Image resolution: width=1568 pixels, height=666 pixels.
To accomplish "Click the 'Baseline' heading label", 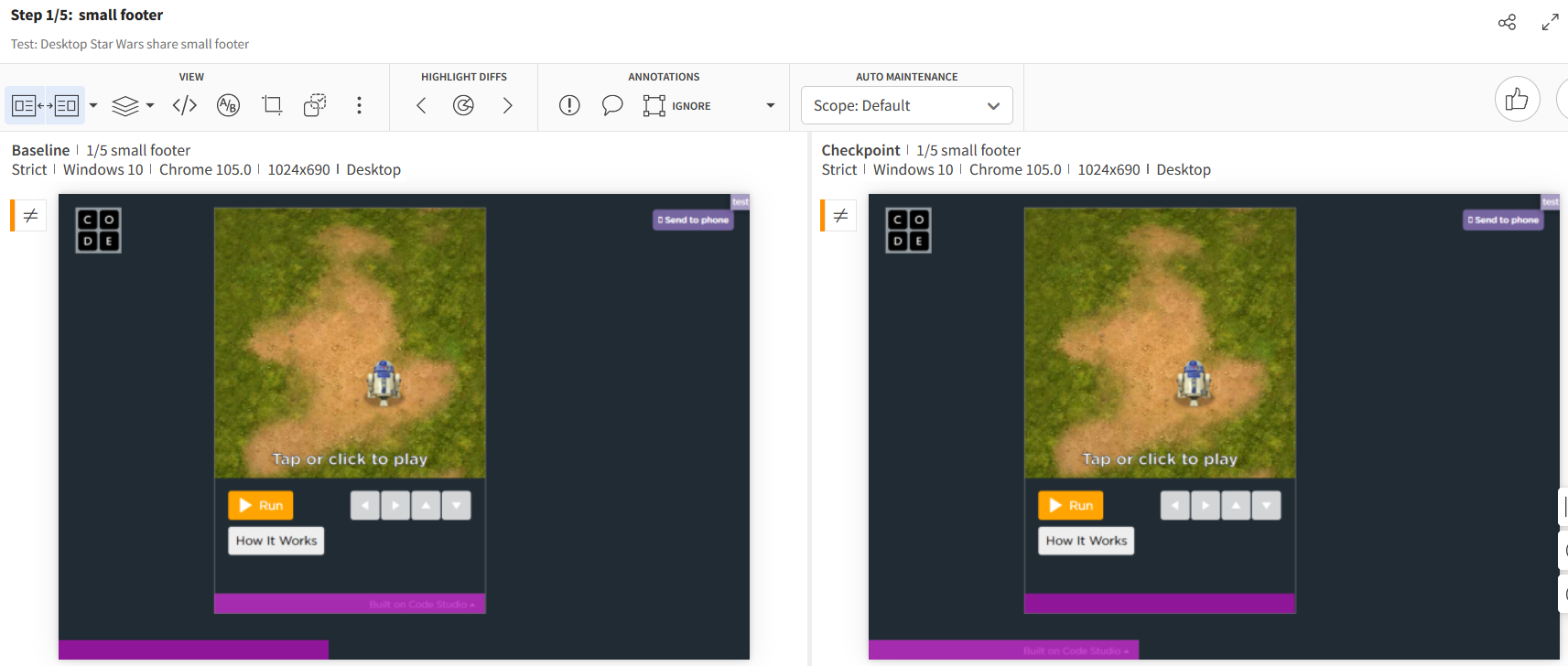I will 40,150.
